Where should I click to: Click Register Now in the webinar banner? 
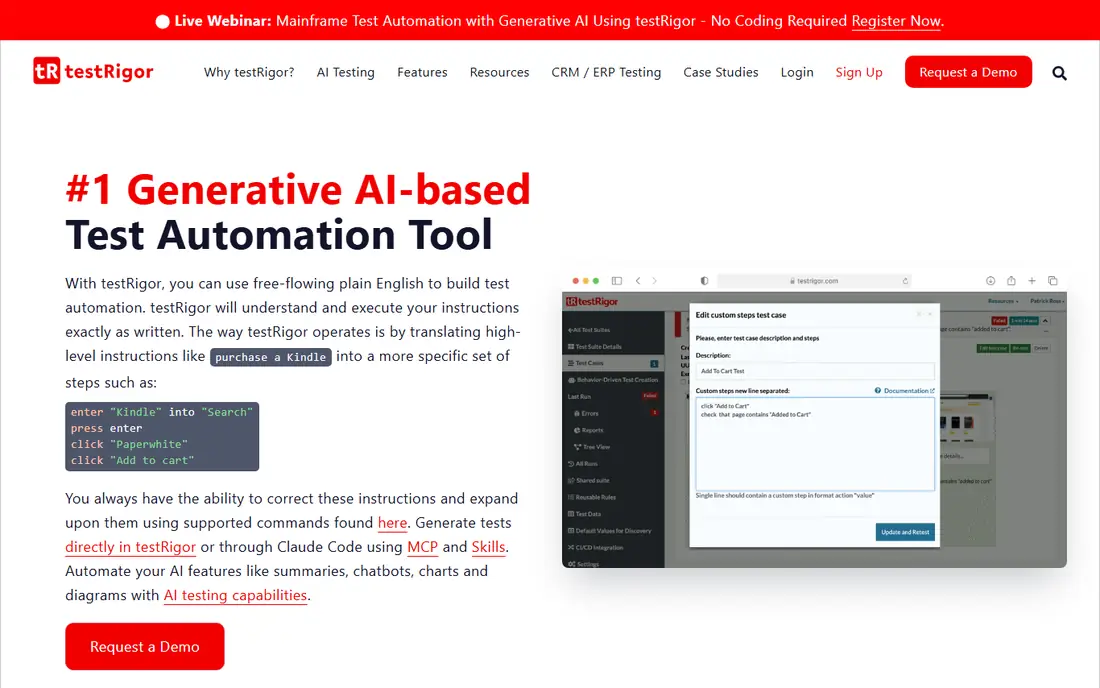point(896,21)
